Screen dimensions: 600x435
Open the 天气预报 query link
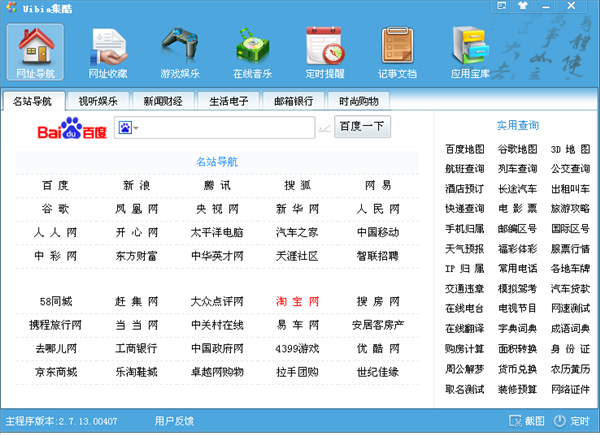(x=465, y=249)
